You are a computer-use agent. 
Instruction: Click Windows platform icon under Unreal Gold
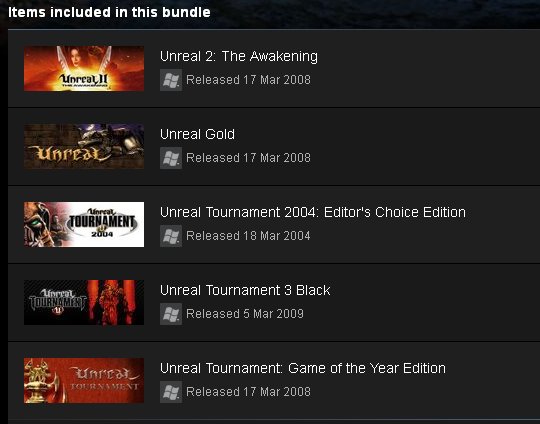point(171,158)
